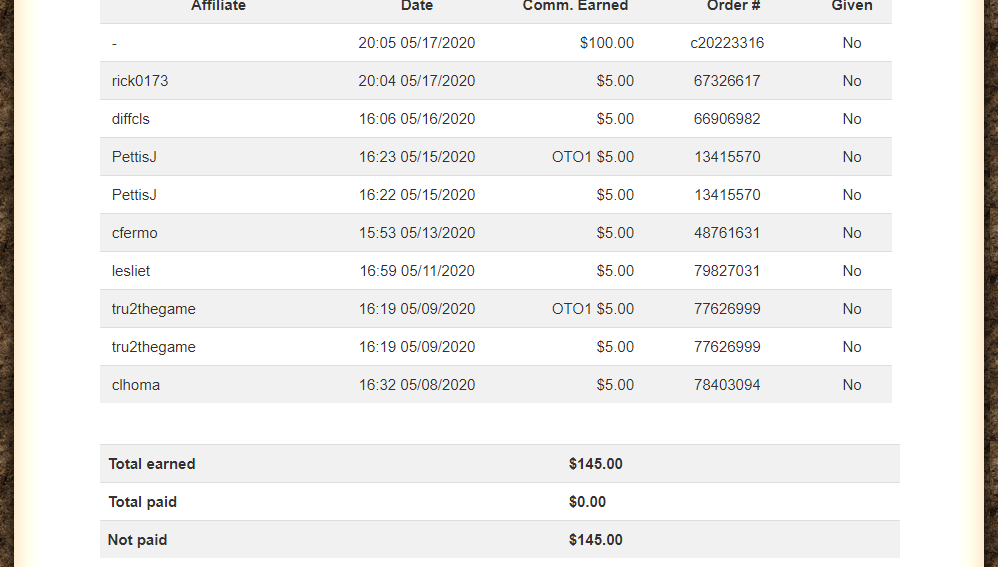998x567 pixels.
Task: Click affiliate lesliet in the table
Action: (131, 271)
